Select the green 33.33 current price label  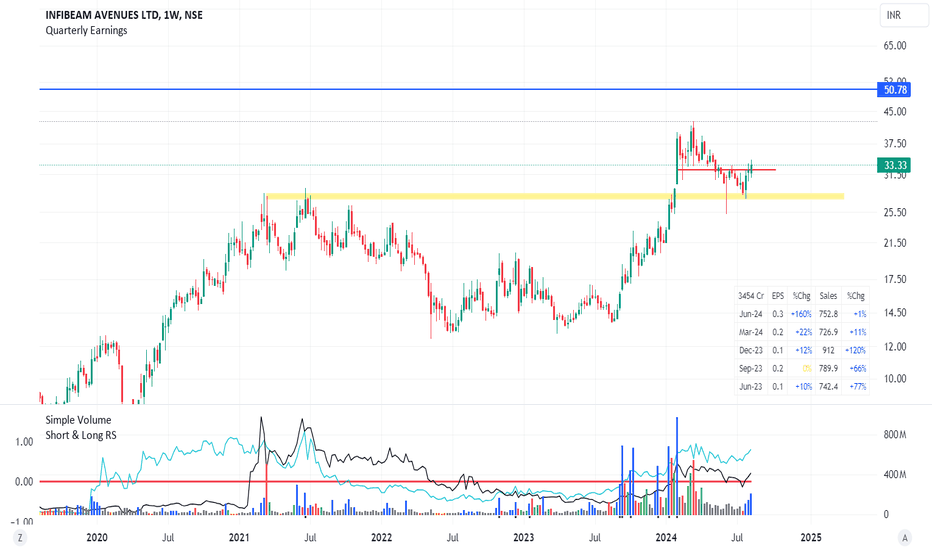pyautogui.click(x=895, y=165)
